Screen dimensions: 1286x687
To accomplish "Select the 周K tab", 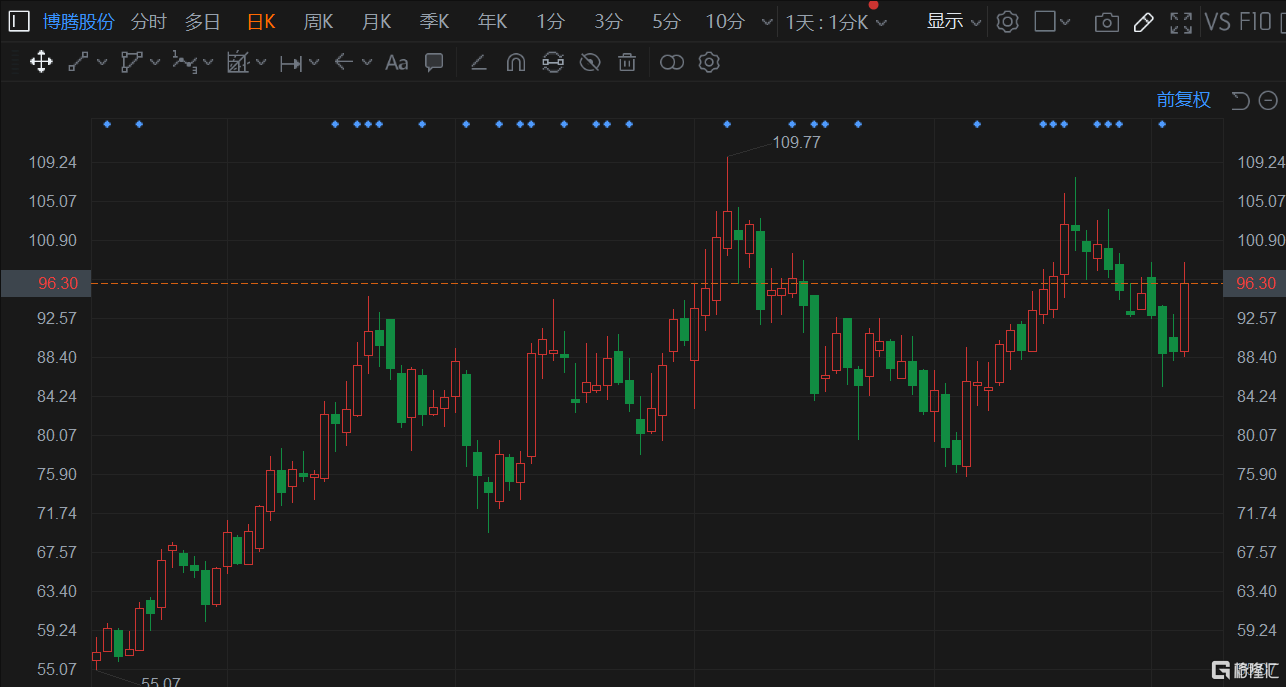I will click(x=319, y=21).
